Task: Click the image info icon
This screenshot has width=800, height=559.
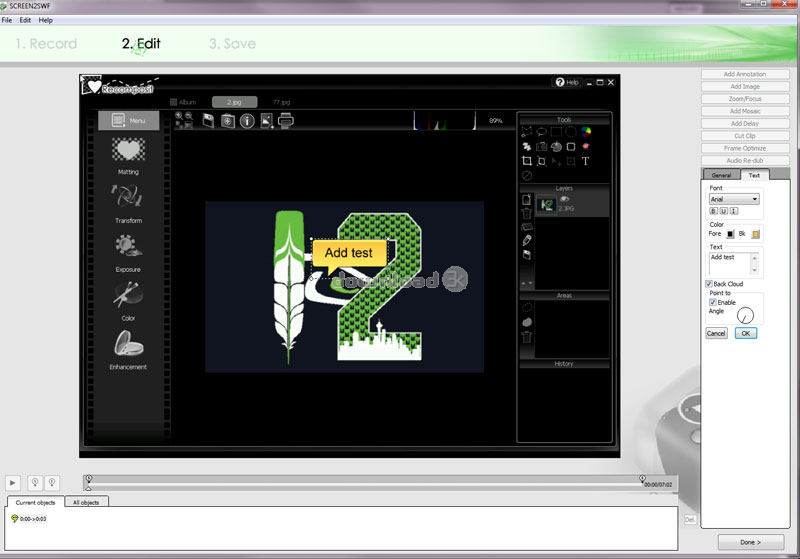Action: pos(247,121)
